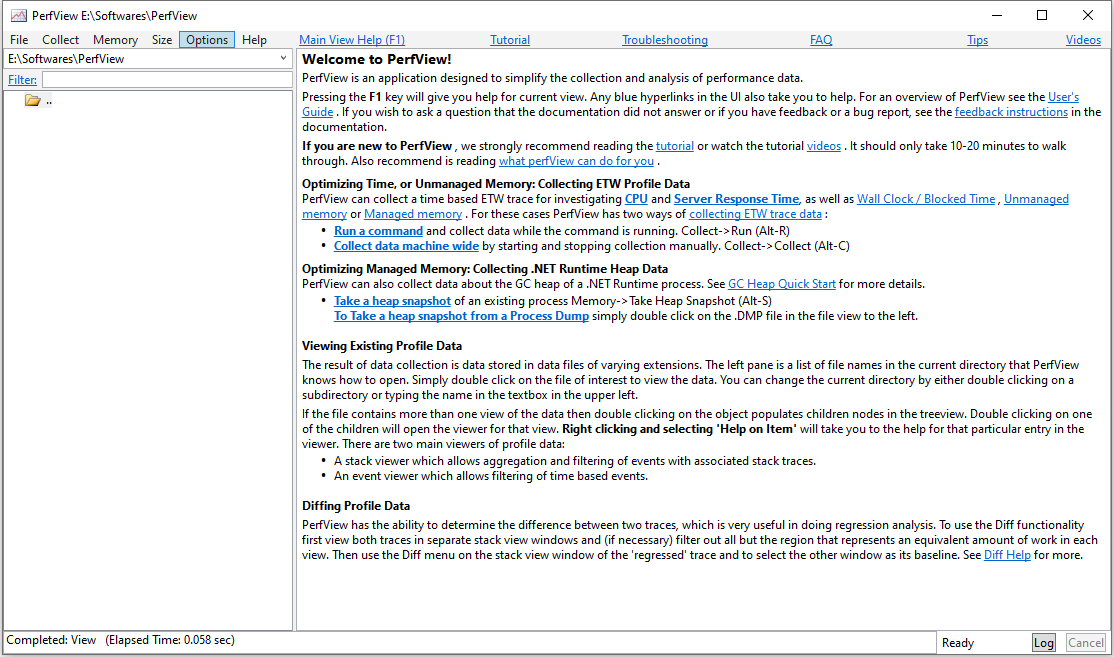Open the Filter help link

[23, 80]
